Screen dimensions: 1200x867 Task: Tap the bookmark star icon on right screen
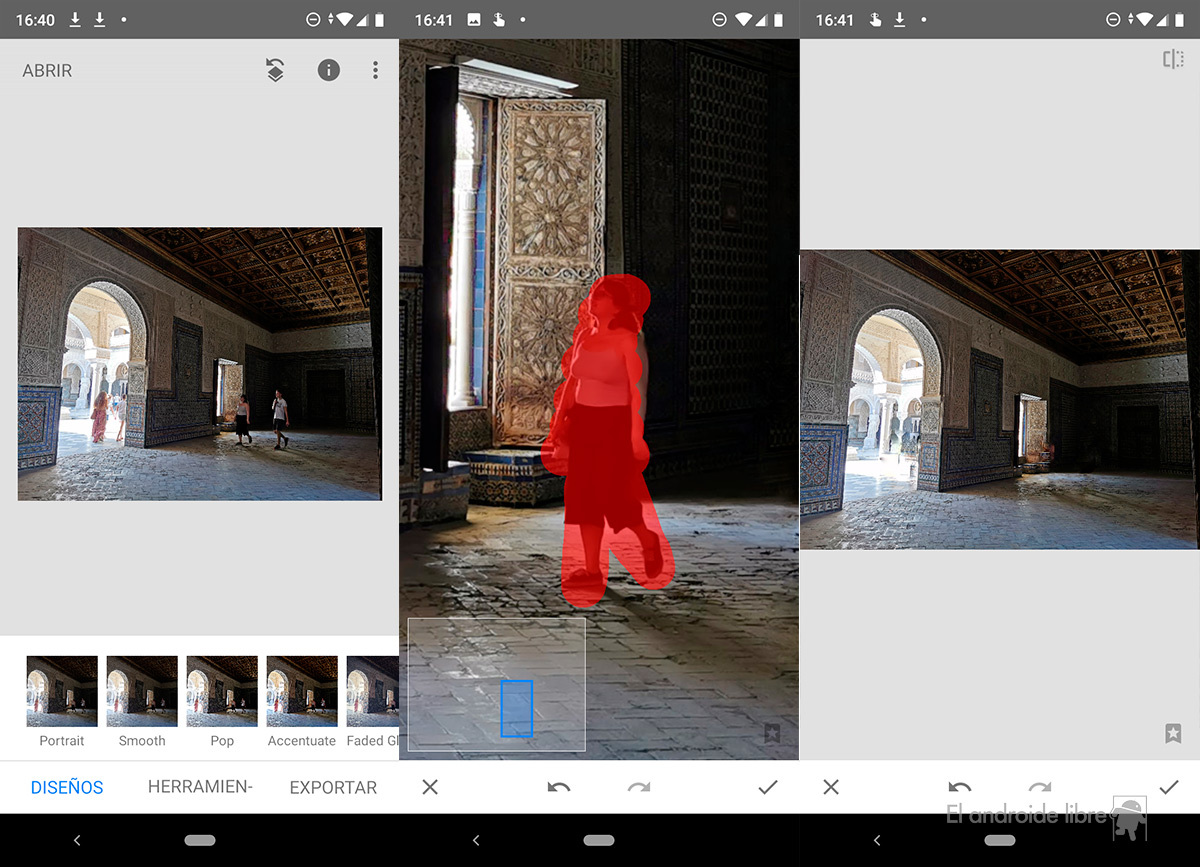1173,733
